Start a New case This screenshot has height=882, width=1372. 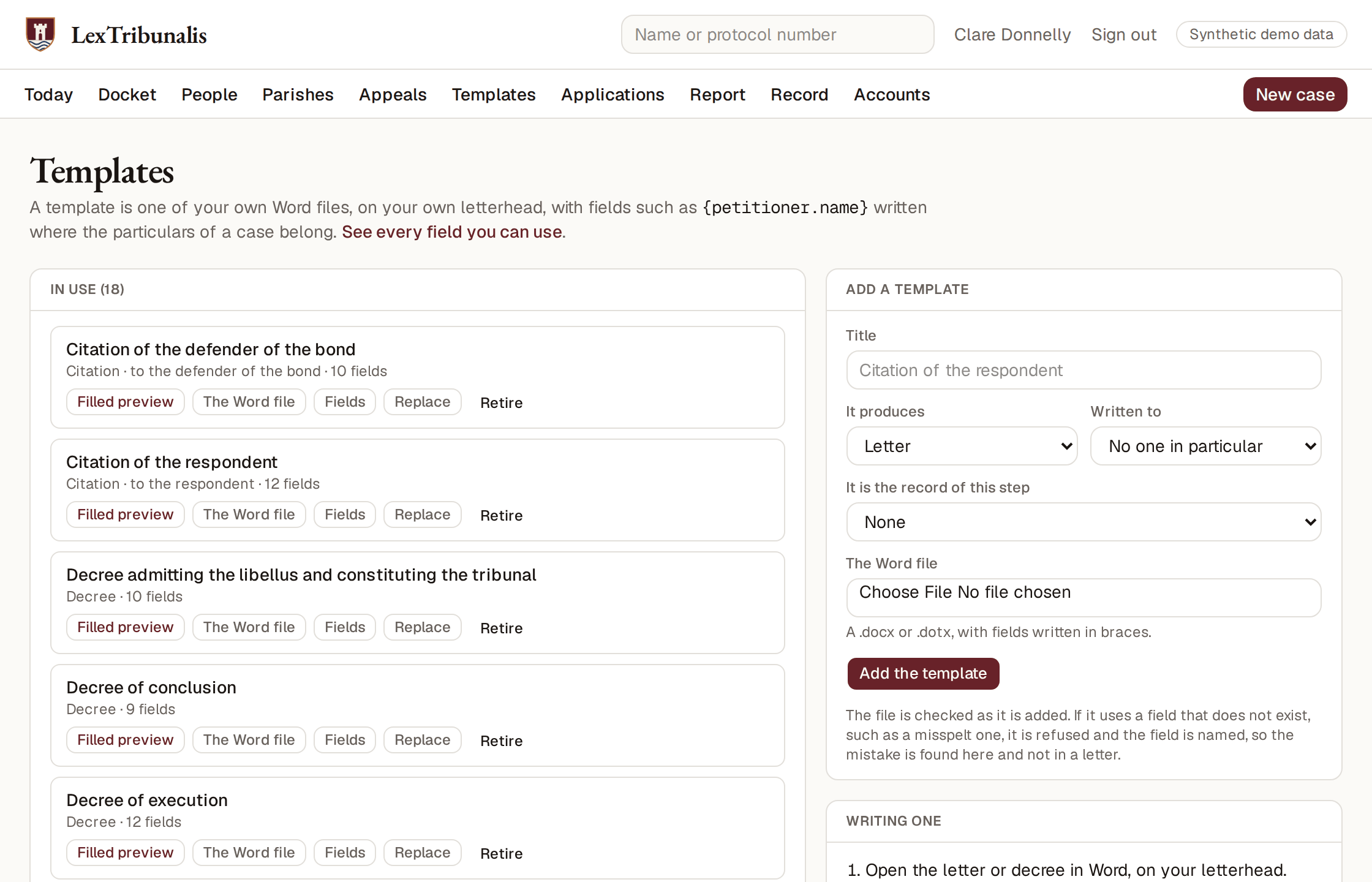coord(1295,94)
